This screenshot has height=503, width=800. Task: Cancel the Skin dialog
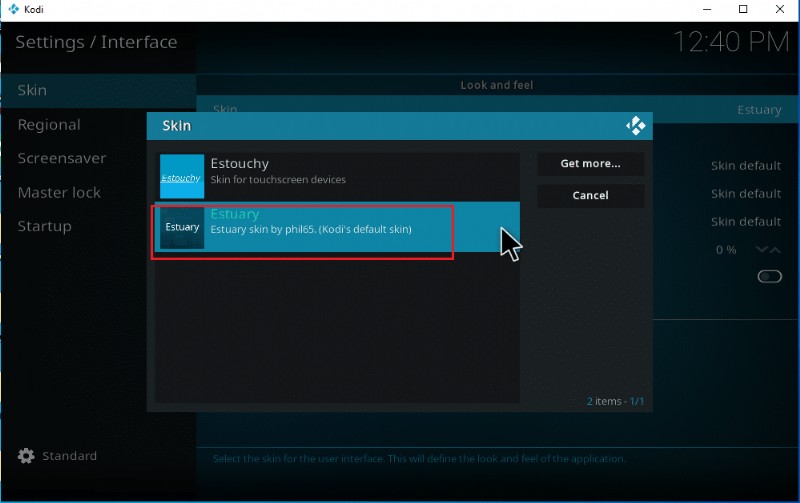pyautogui.click(x=590, y=195)
